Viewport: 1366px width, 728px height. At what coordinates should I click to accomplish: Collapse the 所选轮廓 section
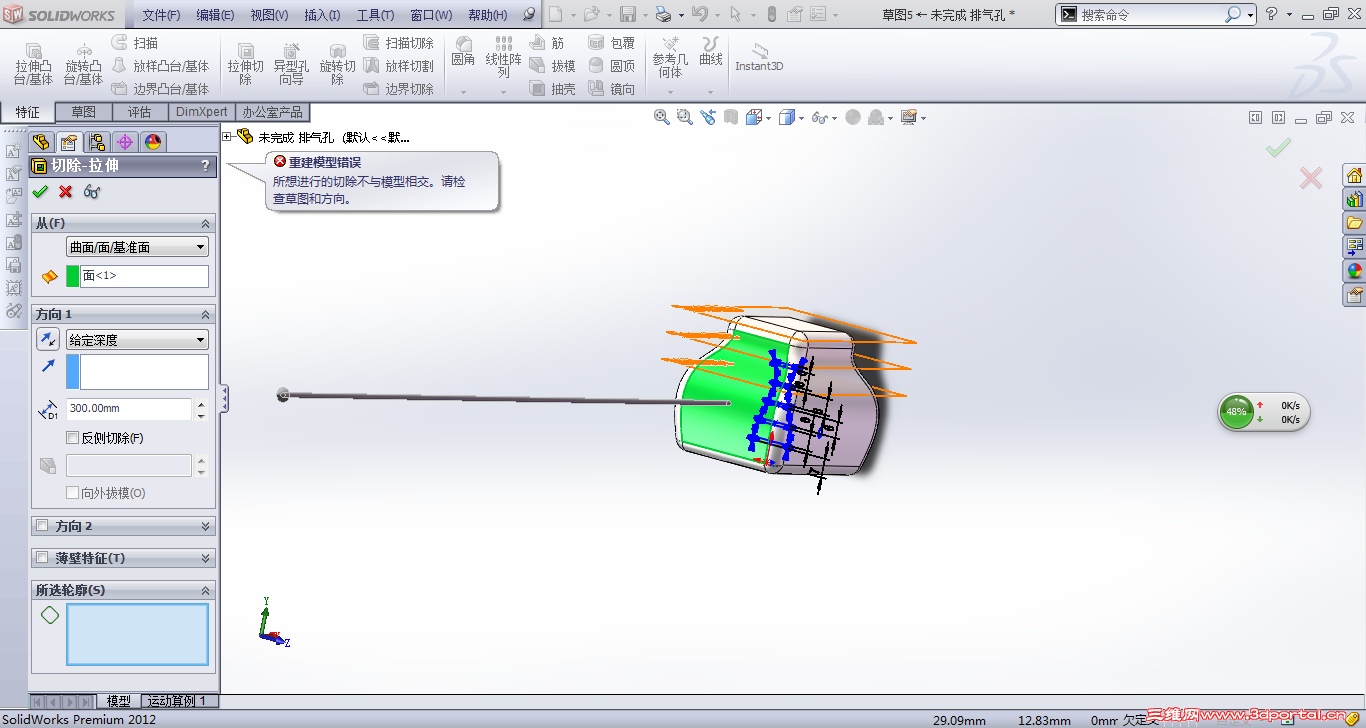[x=206, y=590]
